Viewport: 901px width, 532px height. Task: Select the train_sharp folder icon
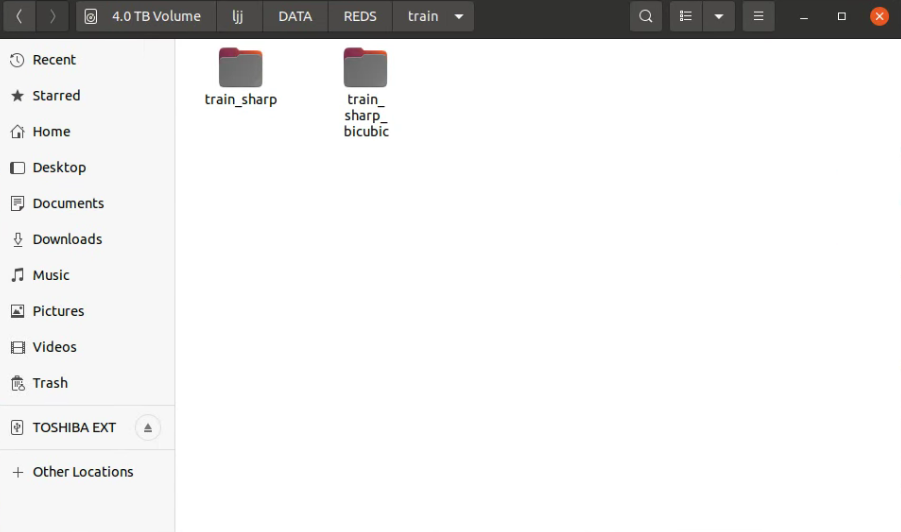tap(241, 67)
